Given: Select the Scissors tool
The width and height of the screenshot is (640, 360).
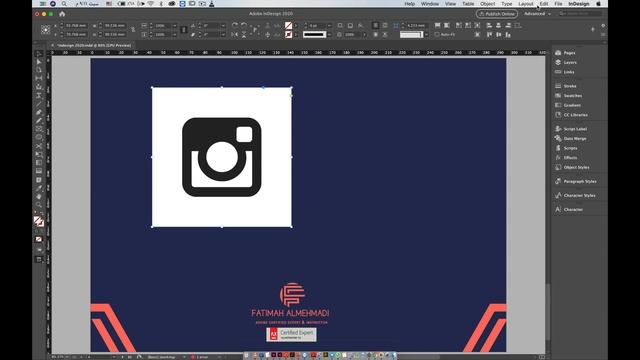Looking at the screenshot, I should (x=39, y=146).
